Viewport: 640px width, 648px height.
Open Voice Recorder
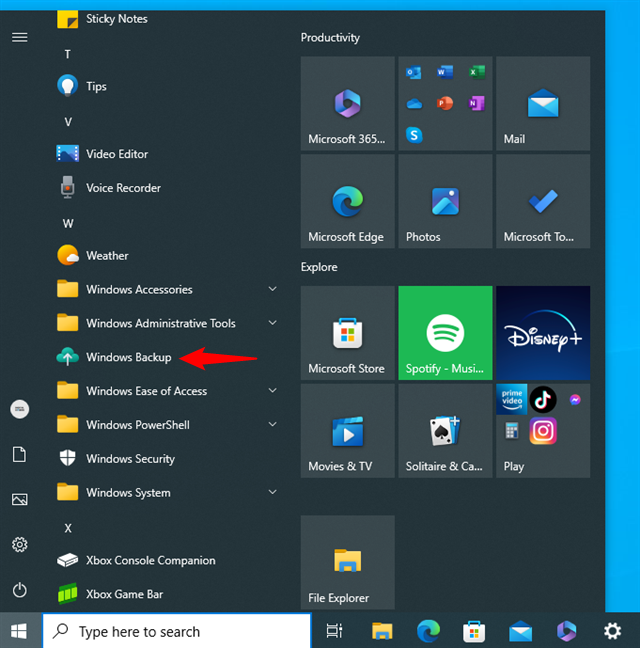point(165,188)
